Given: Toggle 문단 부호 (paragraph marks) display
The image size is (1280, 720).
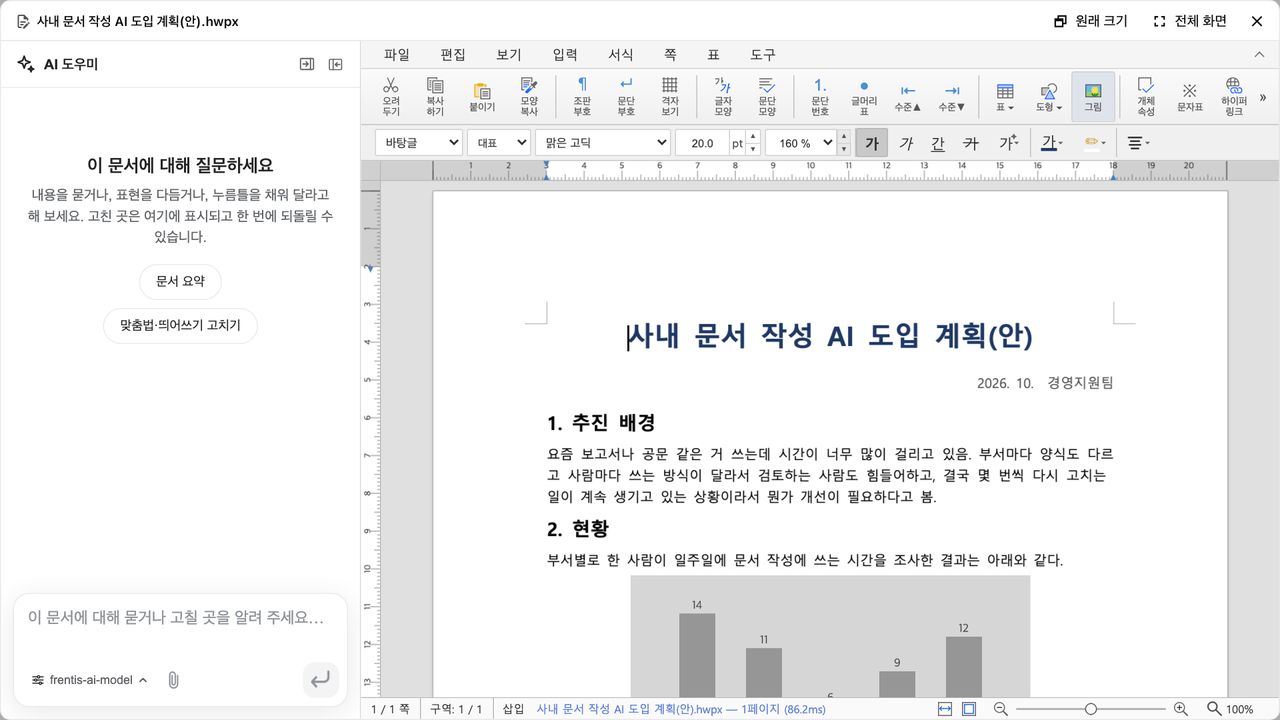Looking at the screenshot, I should (626, 96).
